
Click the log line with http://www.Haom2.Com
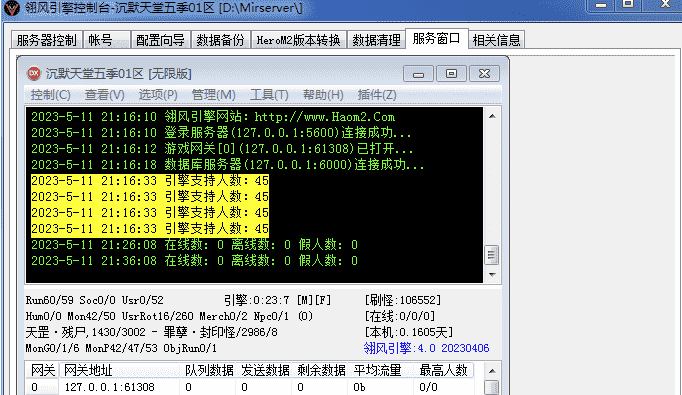[213, 117]
